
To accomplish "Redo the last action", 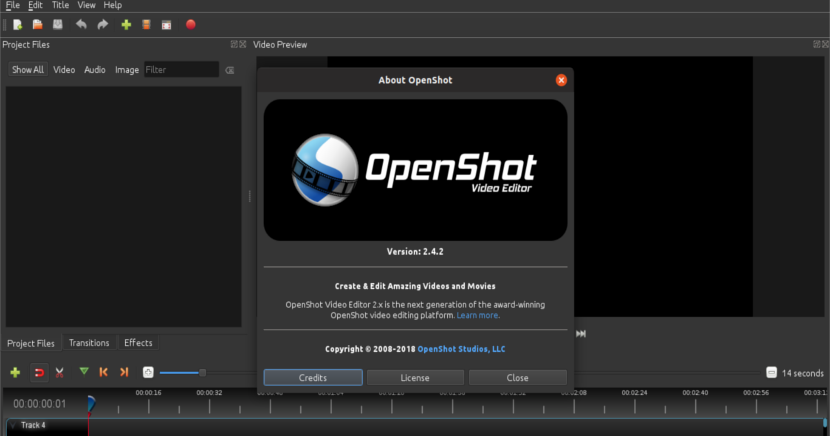I will point(103,25).
